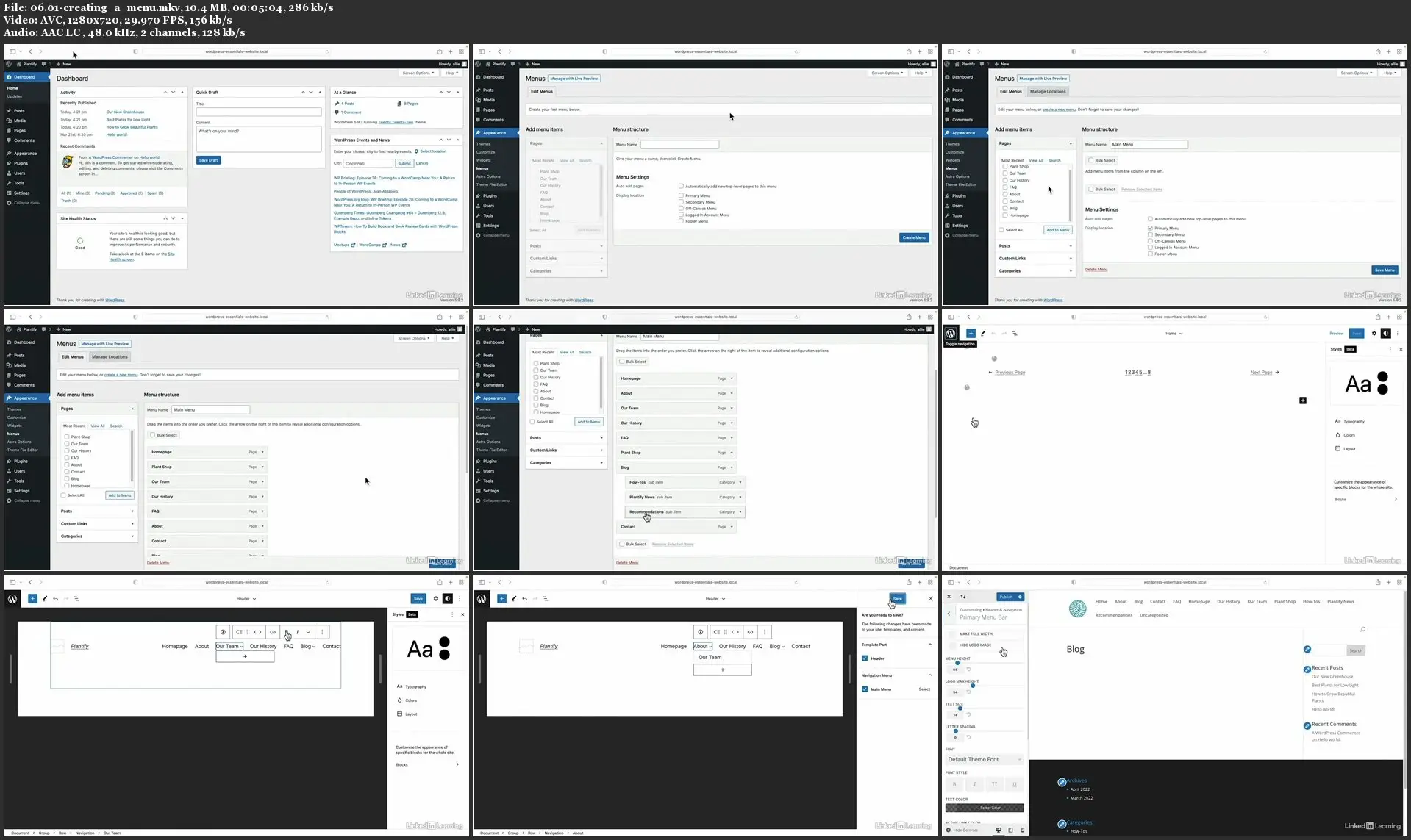Select the desktop preview icon in the Customizer footer
Screen dimensions: 1411x840
tap(998, 830)
